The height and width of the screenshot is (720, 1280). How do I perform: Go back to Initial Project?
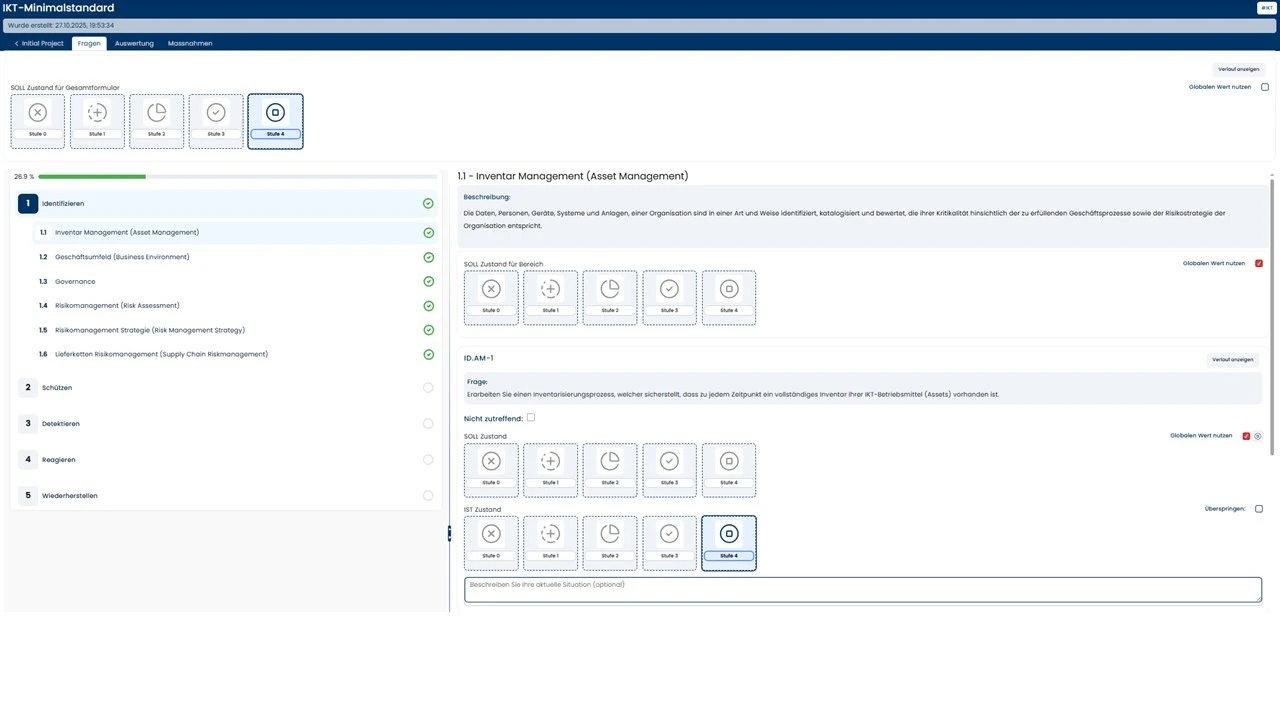[x=39, y=44]
